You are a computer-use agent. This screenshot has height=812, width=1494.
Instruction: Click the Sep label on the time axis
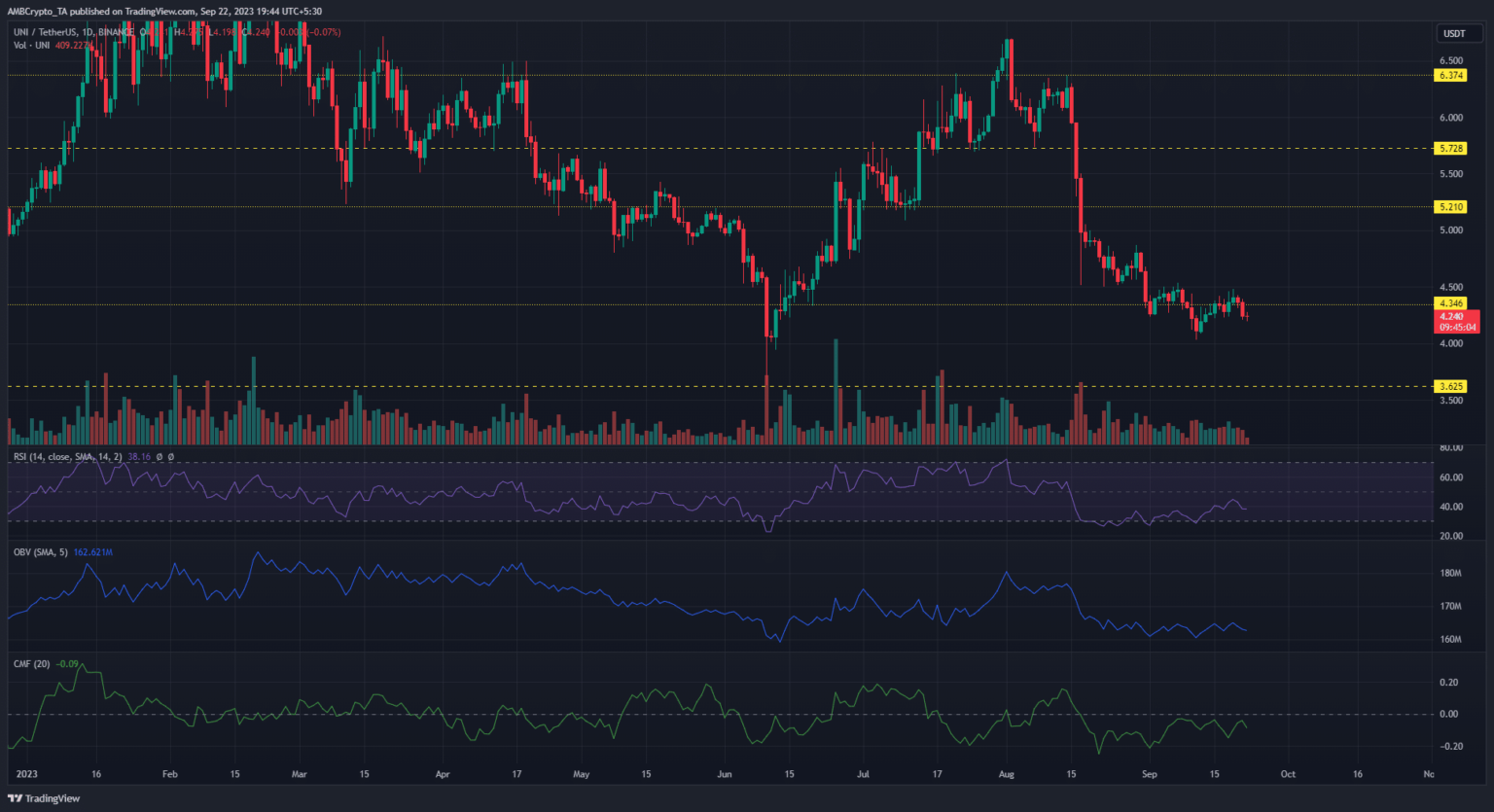point(1150,775)
